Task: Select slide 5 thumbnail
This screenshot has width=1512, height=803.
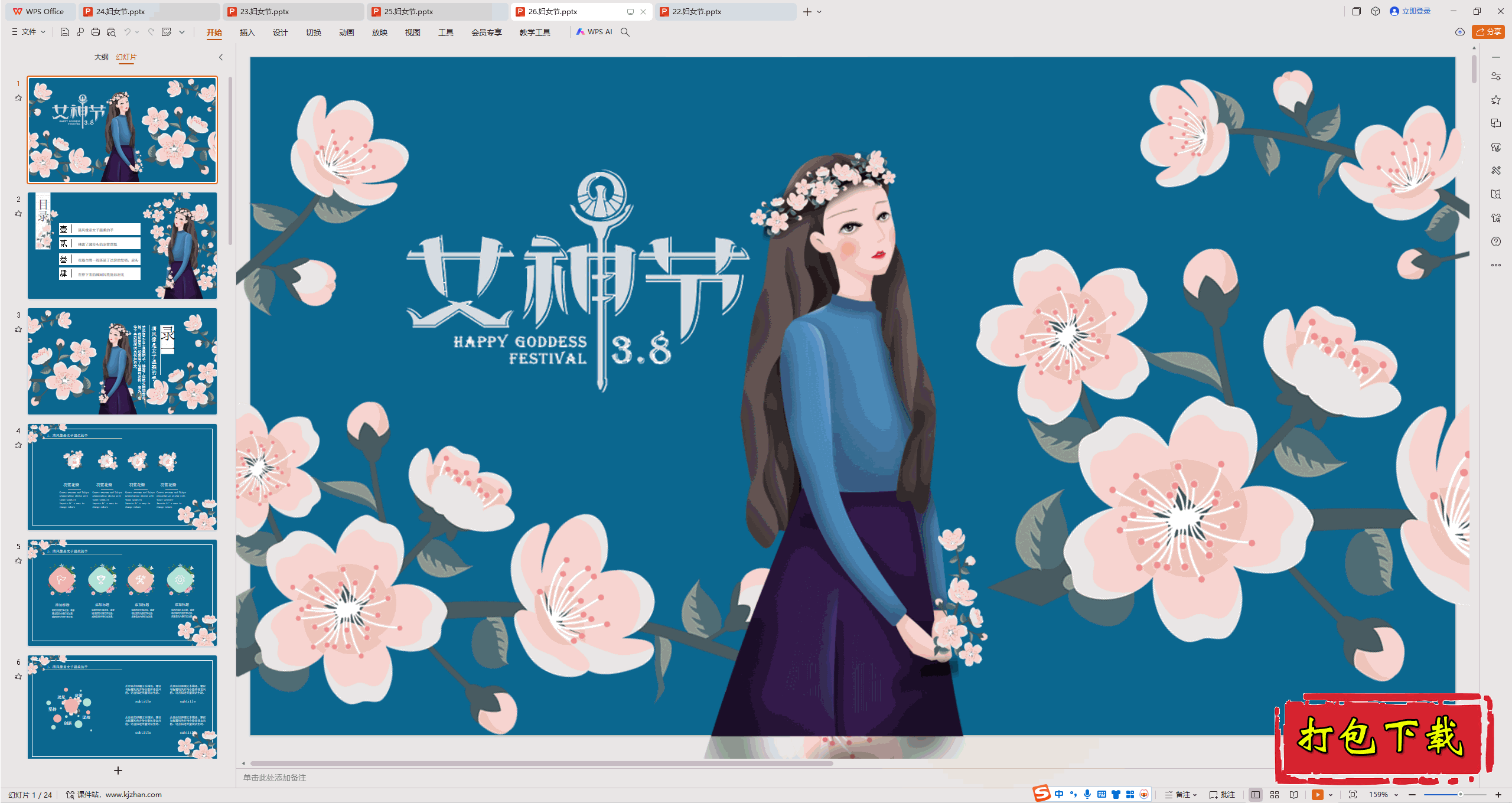Action: pyautogui.click(x=122, y=593)
